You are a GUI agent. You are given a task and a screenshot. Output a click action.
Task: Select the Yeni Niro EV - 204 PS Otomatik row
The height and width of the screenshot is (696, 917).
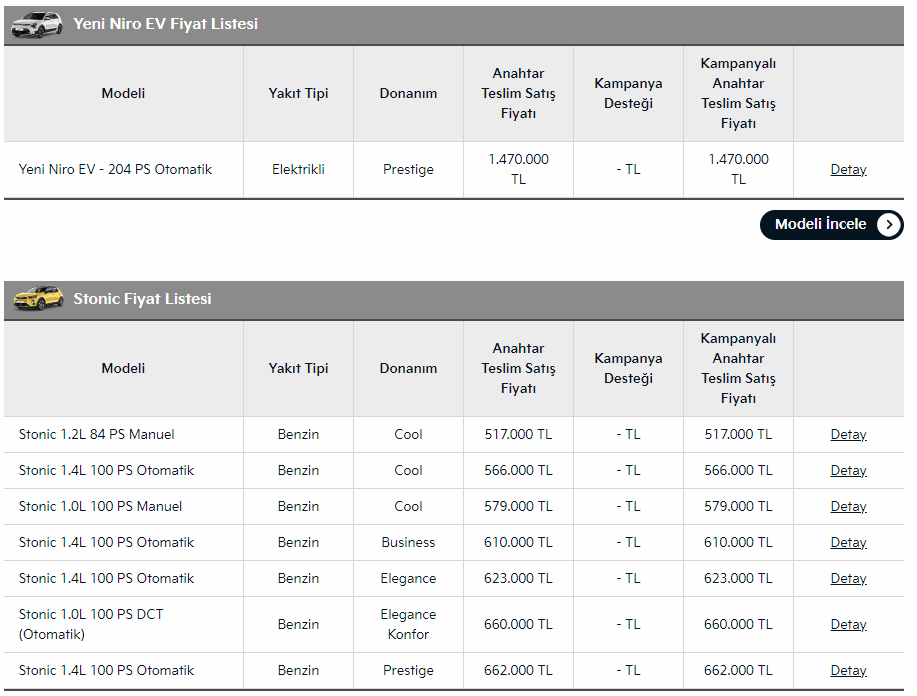point(454,170)
